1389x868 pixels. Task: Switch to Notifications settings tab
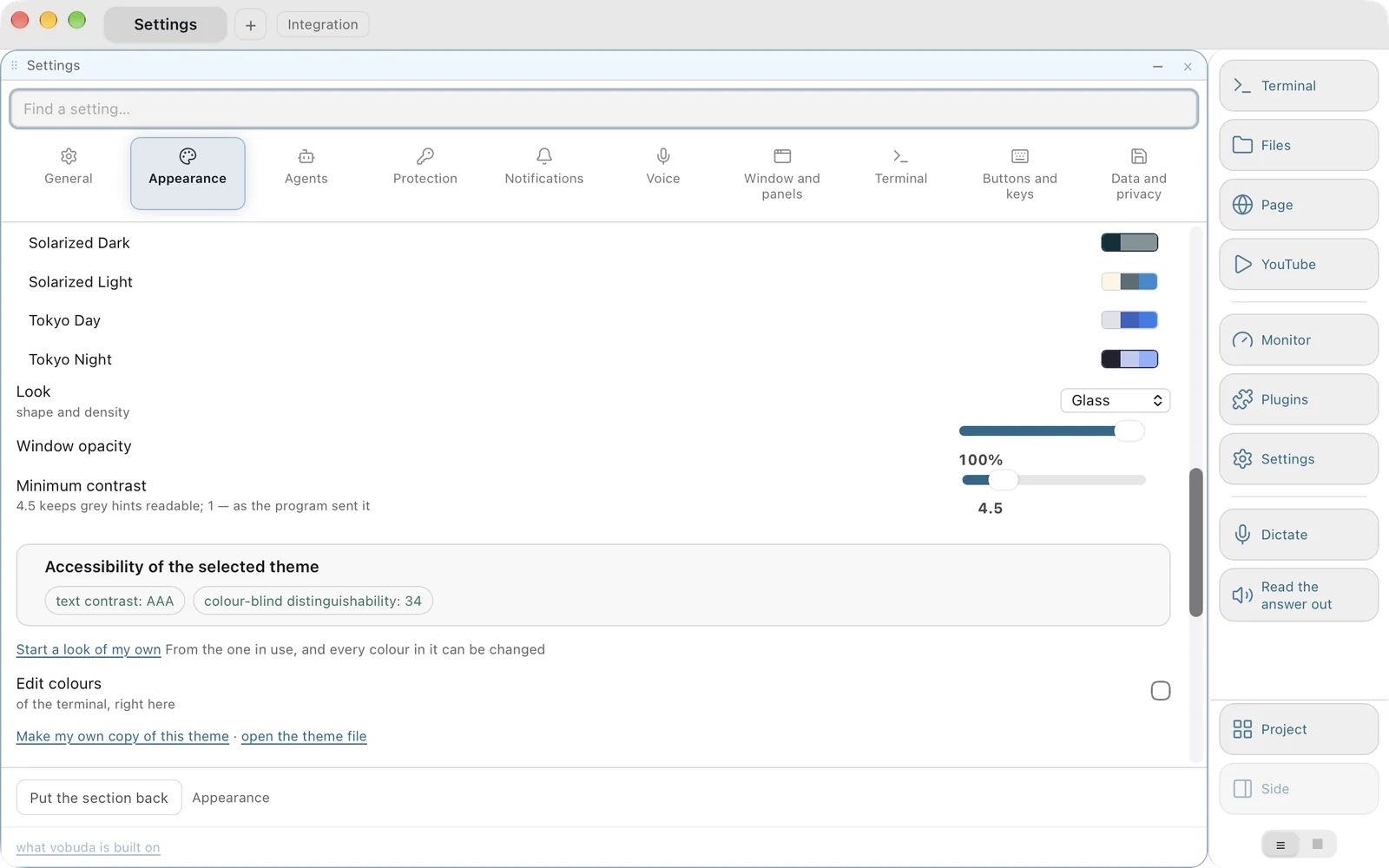pyautogui.click(x=544, y=168)
